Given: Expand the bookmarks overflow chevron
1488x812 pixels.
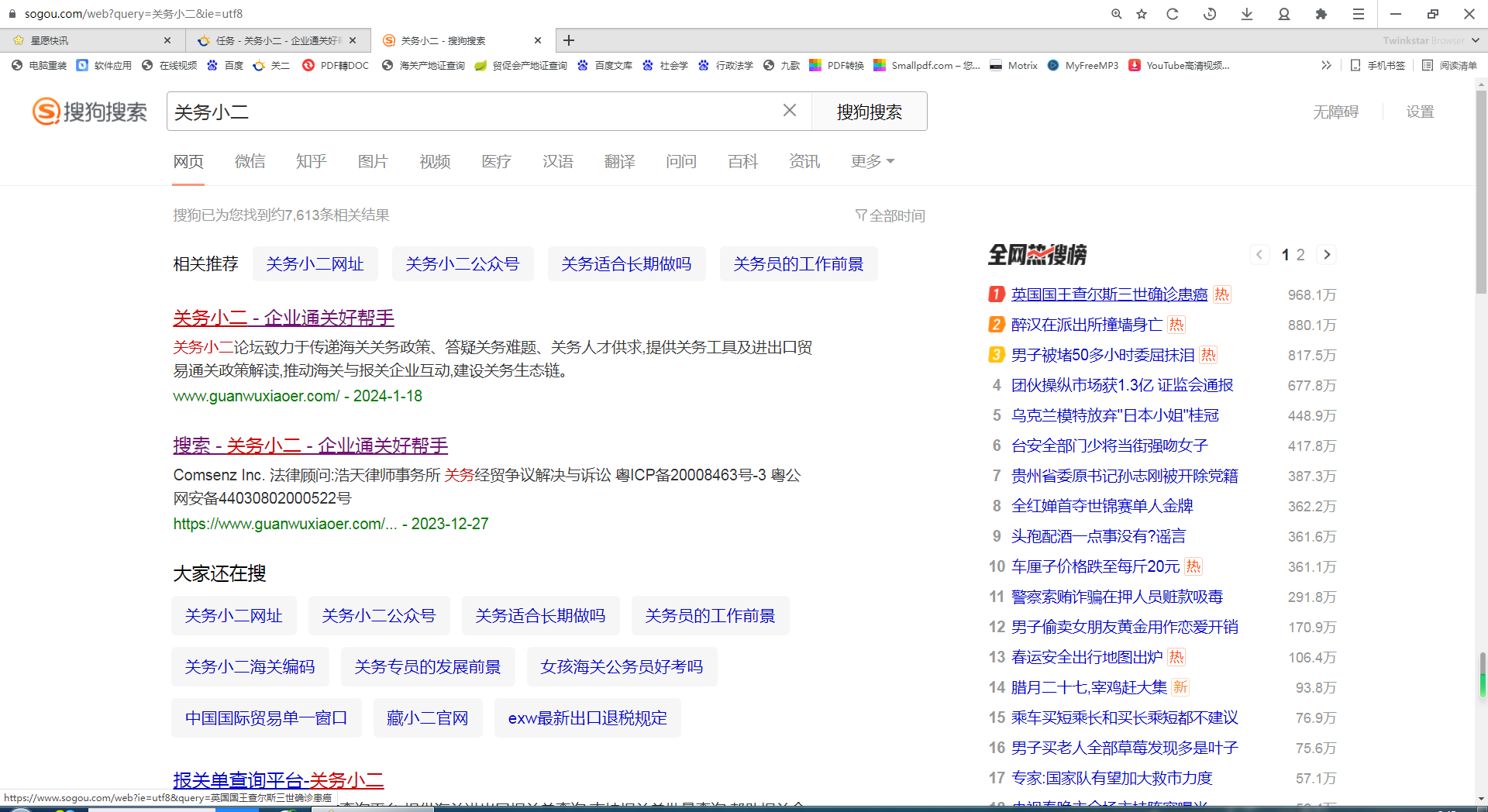Looking at the screenshot, I should (x=1326, y=66).
